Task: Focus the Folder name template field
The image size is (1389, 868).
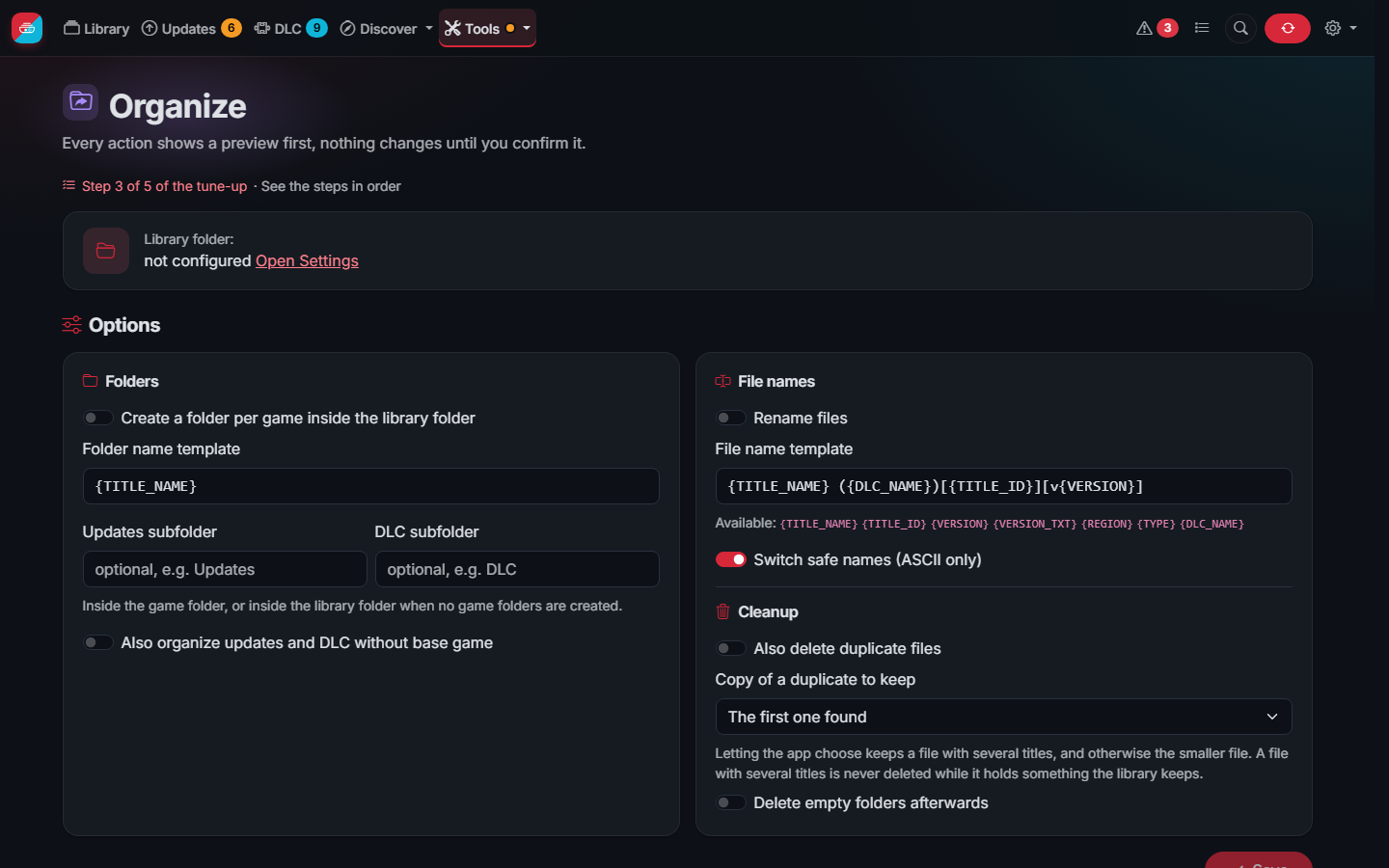Action: 370,486
